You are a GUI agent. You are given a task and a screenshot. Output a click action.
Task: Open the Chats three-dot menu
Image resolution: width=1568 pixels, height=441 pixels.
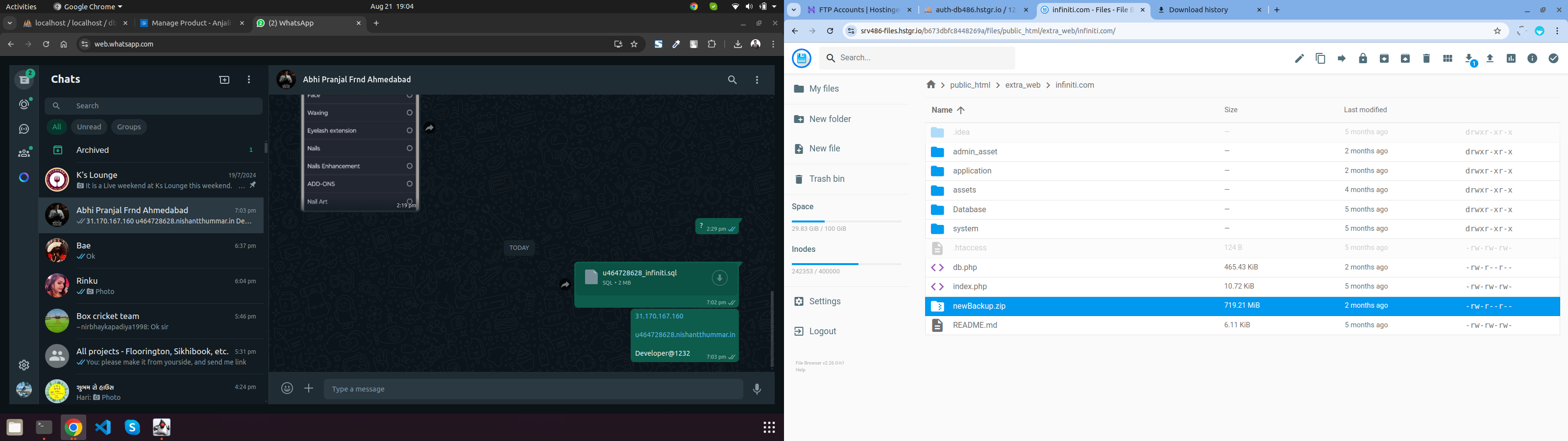tap(249, 80)
